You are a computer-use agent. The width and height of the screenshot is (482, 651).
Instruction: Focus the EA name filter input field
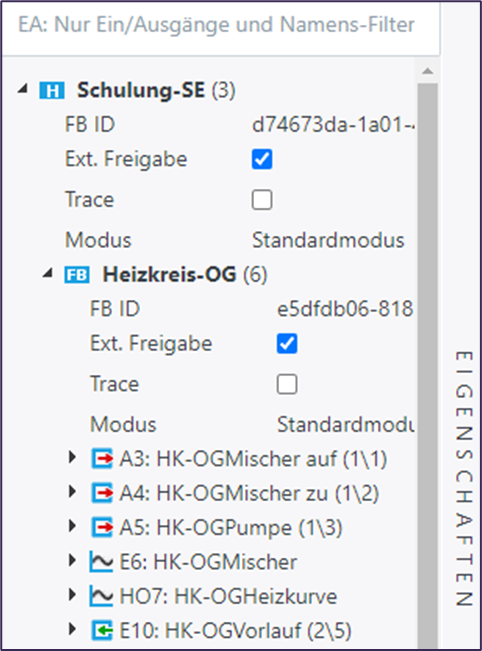coord(220,27)
